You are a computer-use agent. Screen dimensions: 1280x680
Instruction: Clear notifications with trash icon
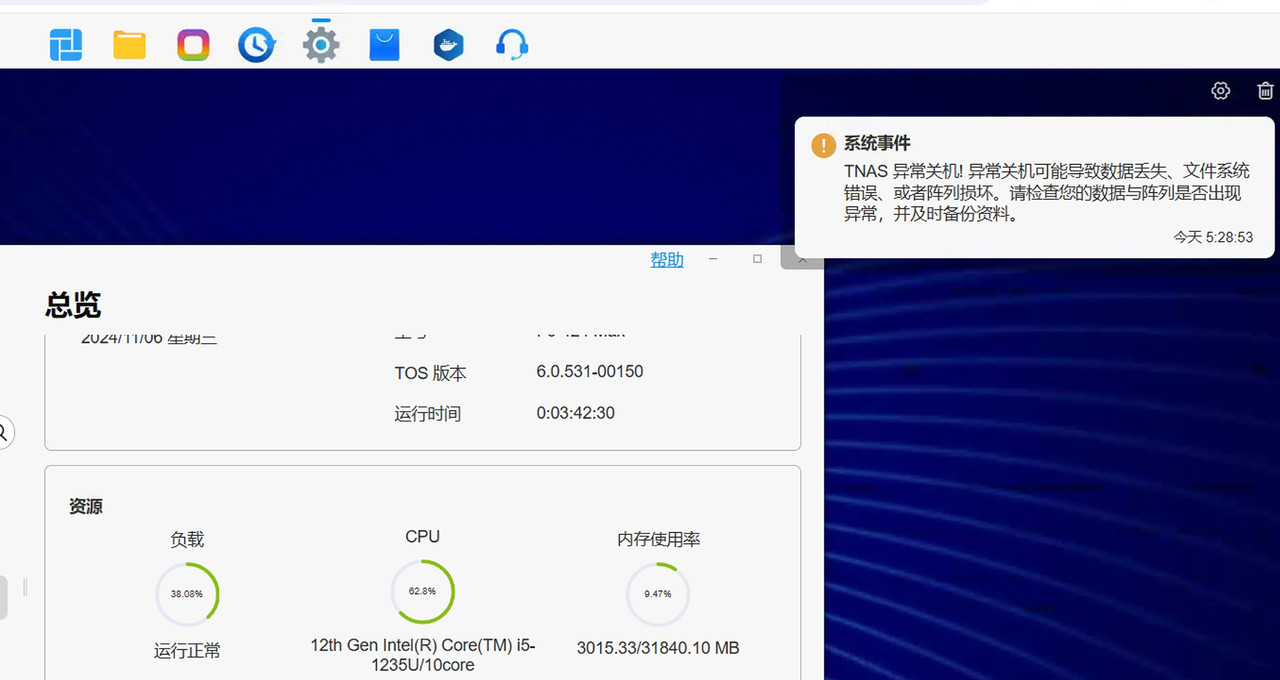tap(1265, 91)
